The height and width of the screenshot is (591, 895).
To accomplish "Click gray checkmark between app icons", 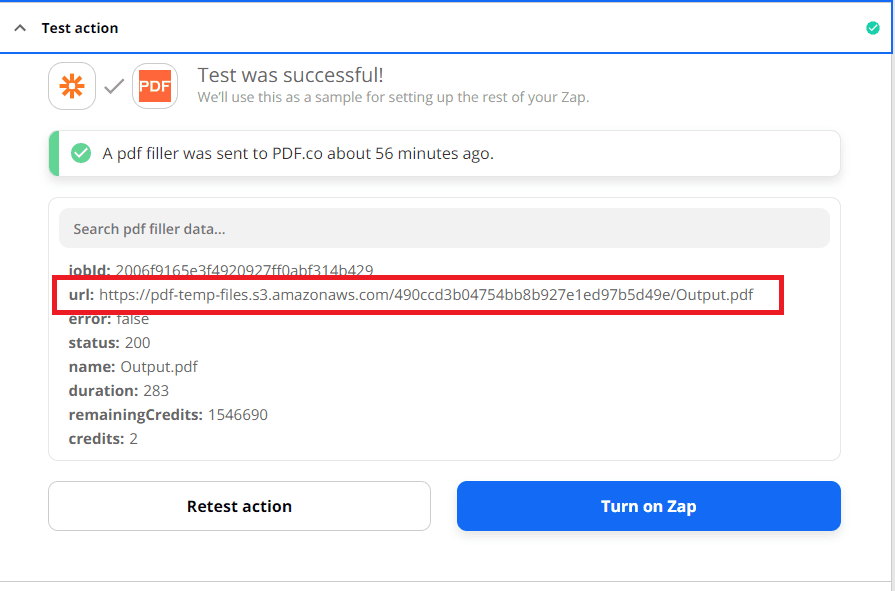I will (x=114, y=87).
